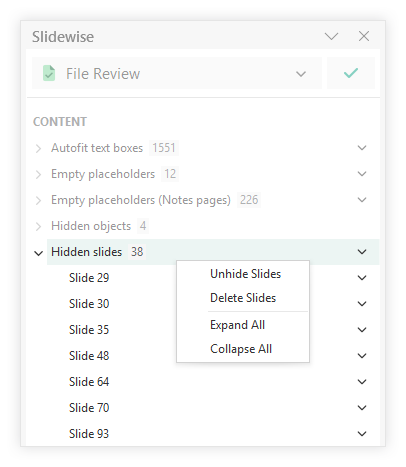Image resolution: width=406 pixels, height=467 pixels.
Task: Choose Collapse All from context menu
Action: [x=243, y=349]
